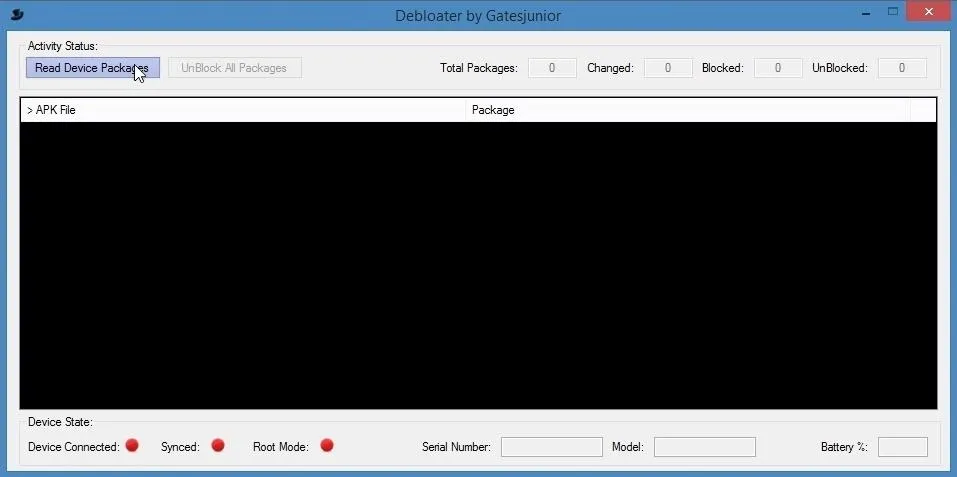Select the Changed count field
The width and height of the screenshot is (957, 477).
tap(668, 68)
